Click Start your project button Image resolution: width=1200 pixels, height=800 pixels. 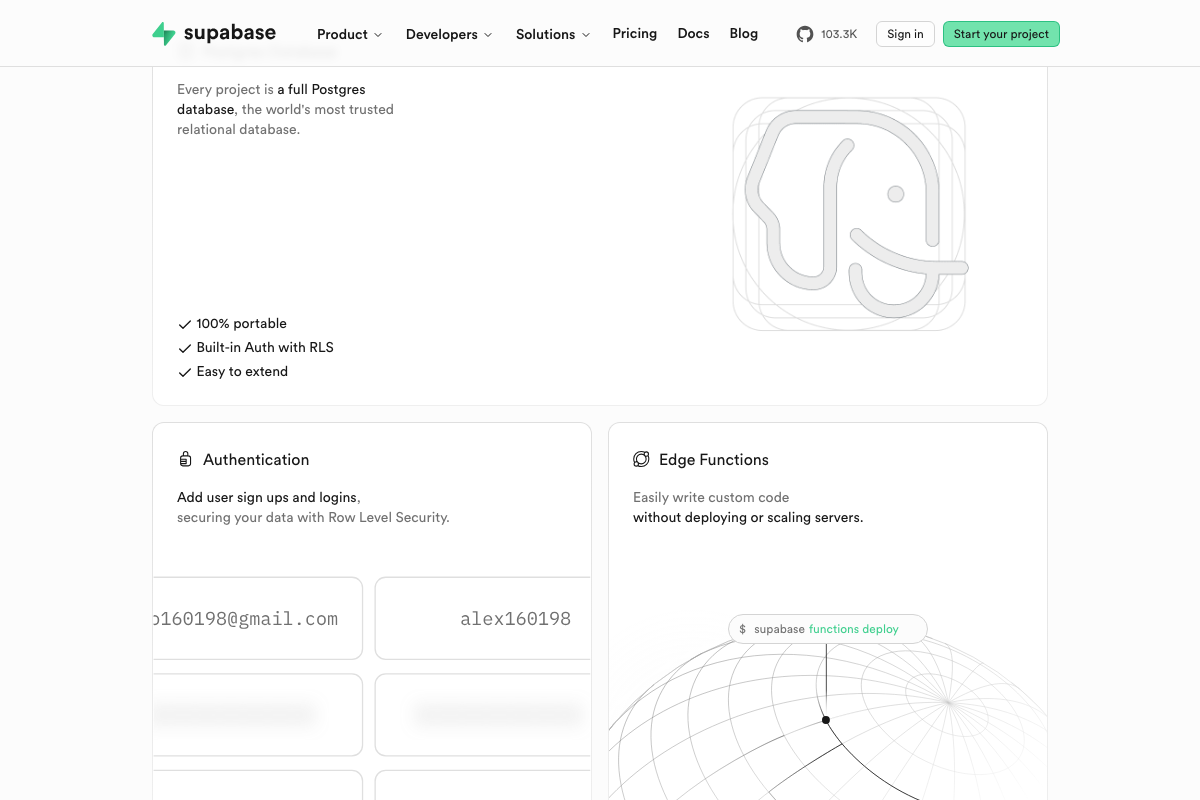pyautogui.click(x=1001, y=34)
